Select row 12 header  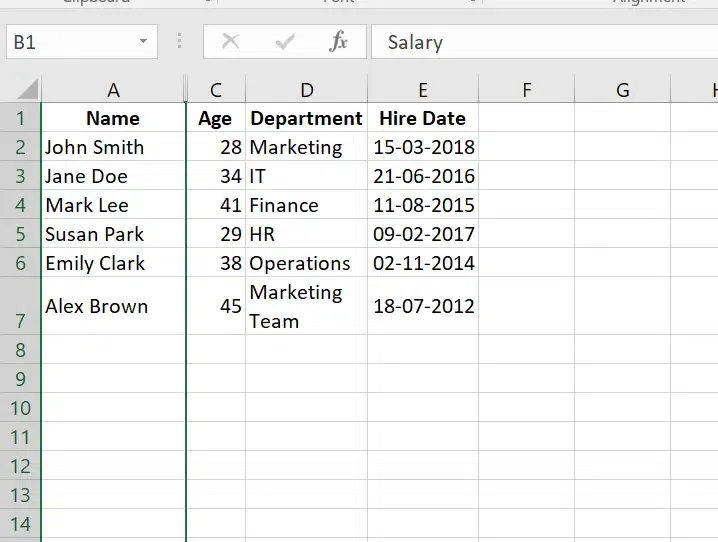click(20, 466)
